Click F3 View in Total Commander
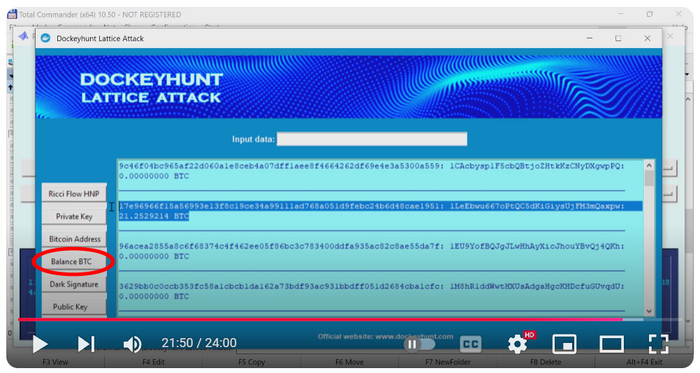Screen dimensions: 700x373 (55, 362)
